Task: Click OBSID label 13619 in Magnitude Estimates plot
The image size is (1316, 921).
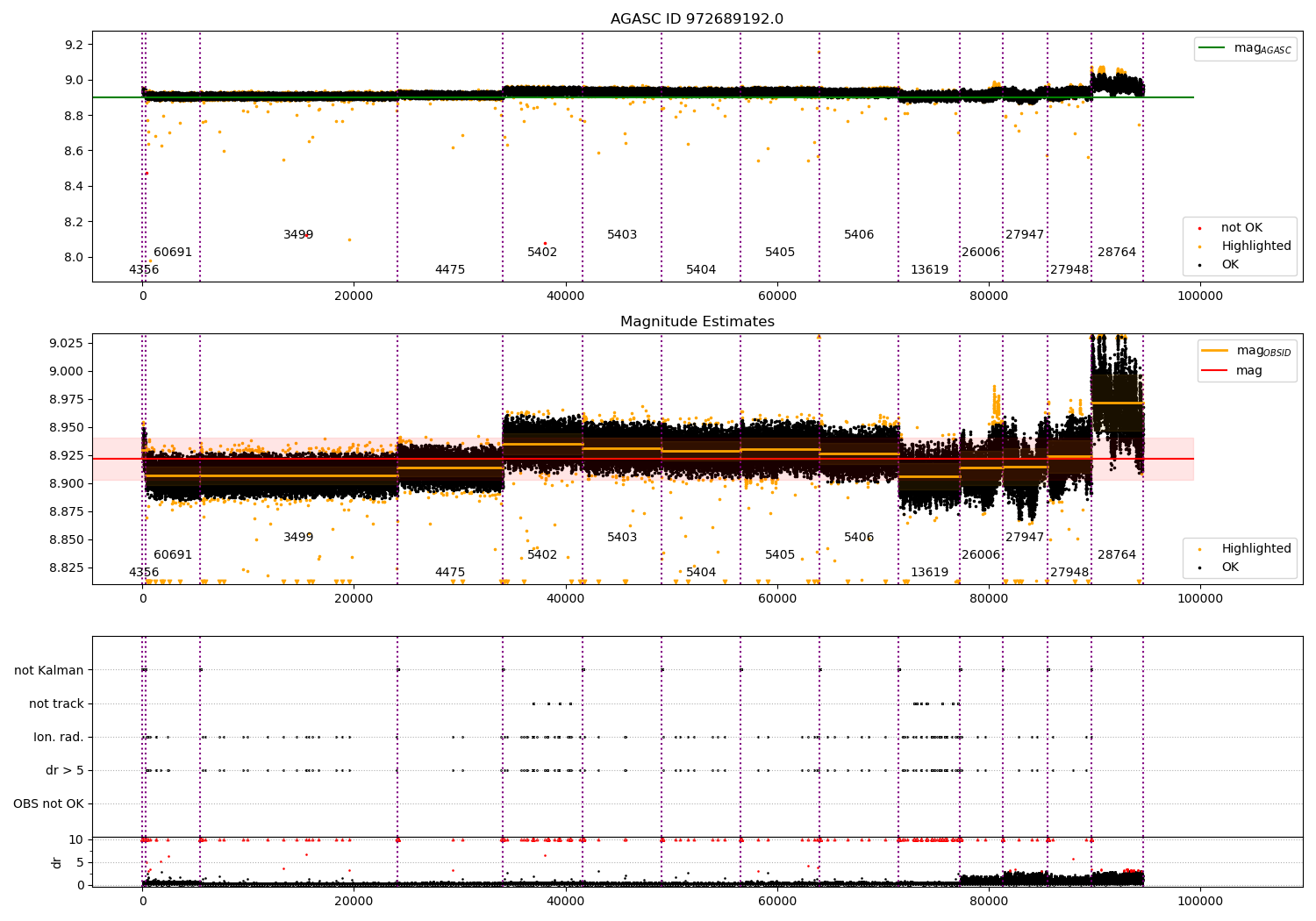Action: click(929, 573)
